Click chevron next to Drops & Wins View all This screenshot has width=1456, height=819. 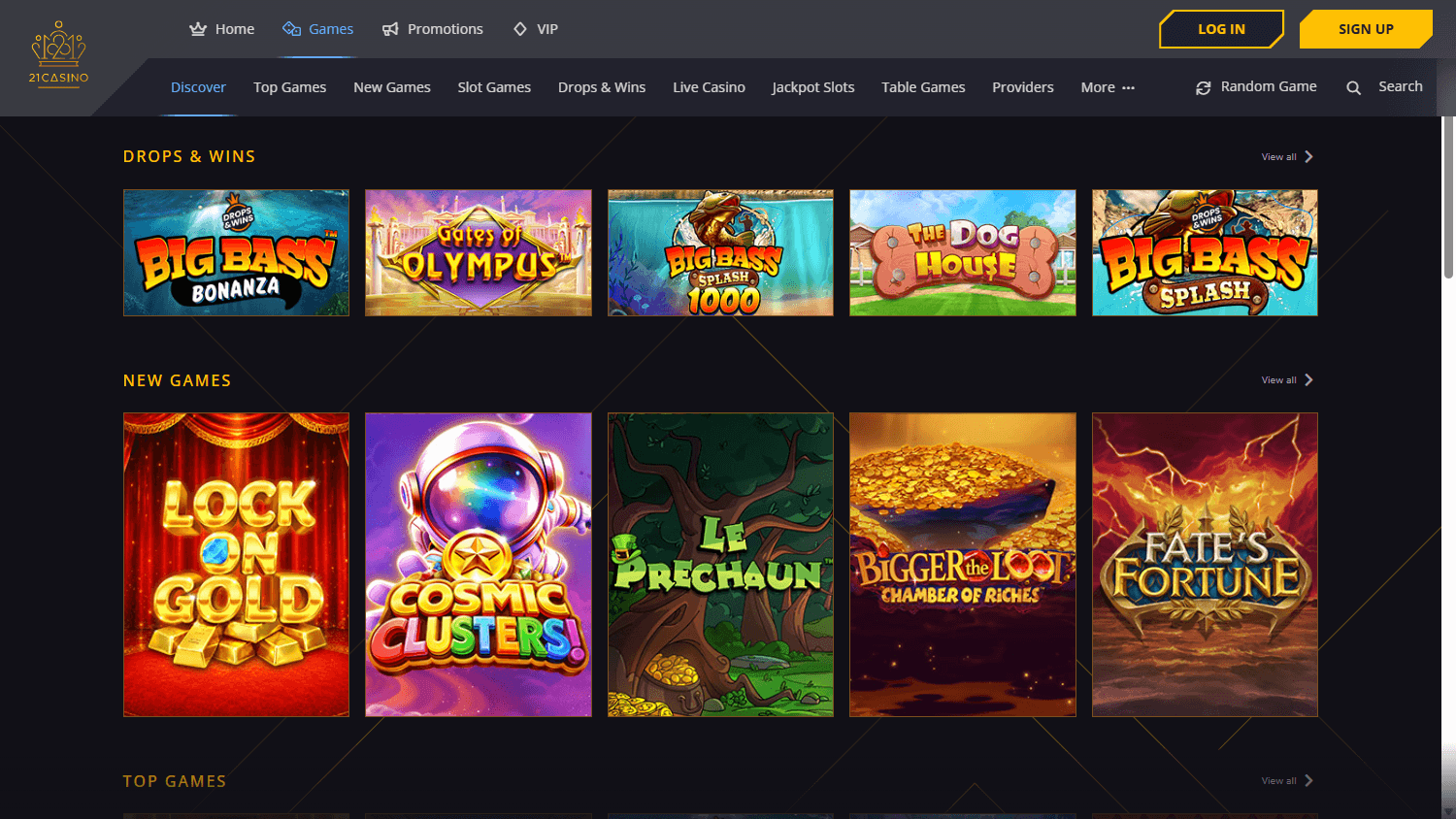(x=1308, y=156)
